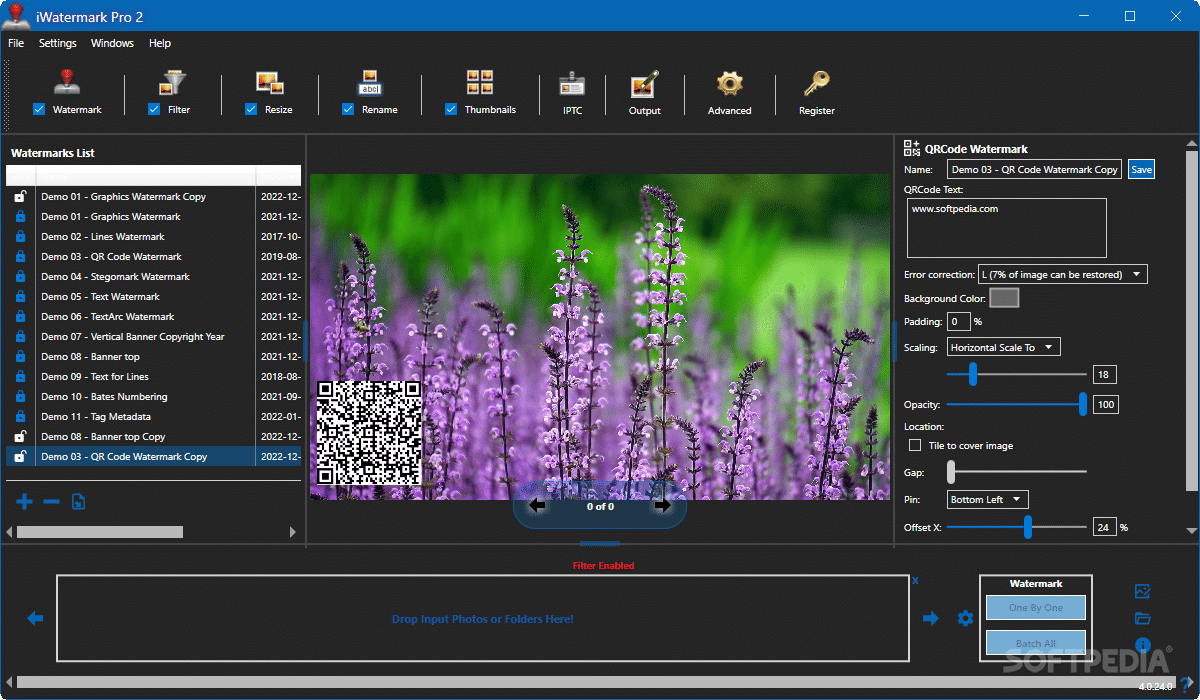Screen dimensions: 1200x700
Task: Click the Offset X slider handle
Action: click(1027, 526)
